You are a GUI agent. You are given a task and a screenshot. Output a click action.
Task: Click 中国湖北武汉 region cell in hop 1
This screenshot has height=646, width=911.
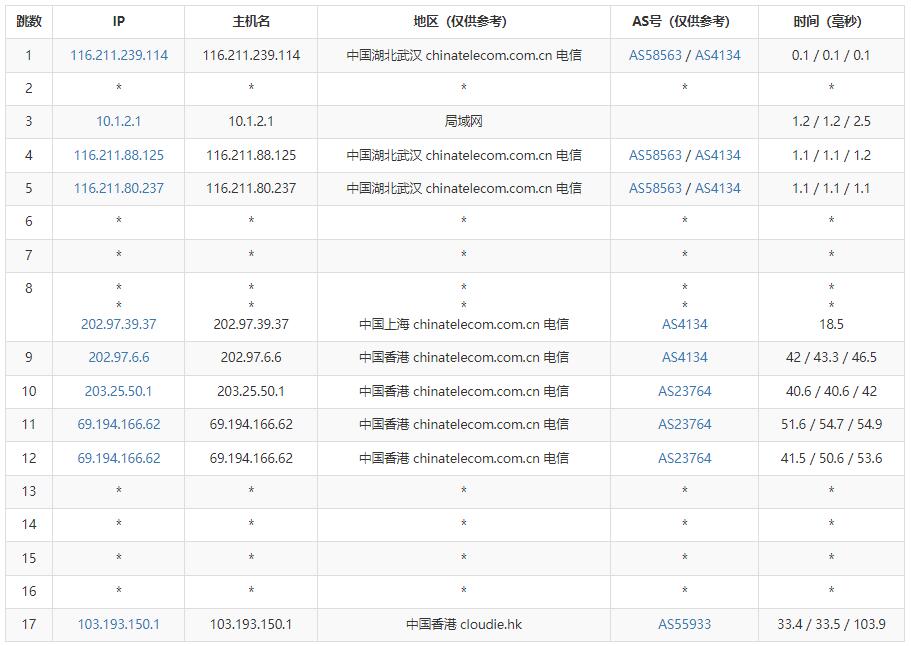point(464,55)
